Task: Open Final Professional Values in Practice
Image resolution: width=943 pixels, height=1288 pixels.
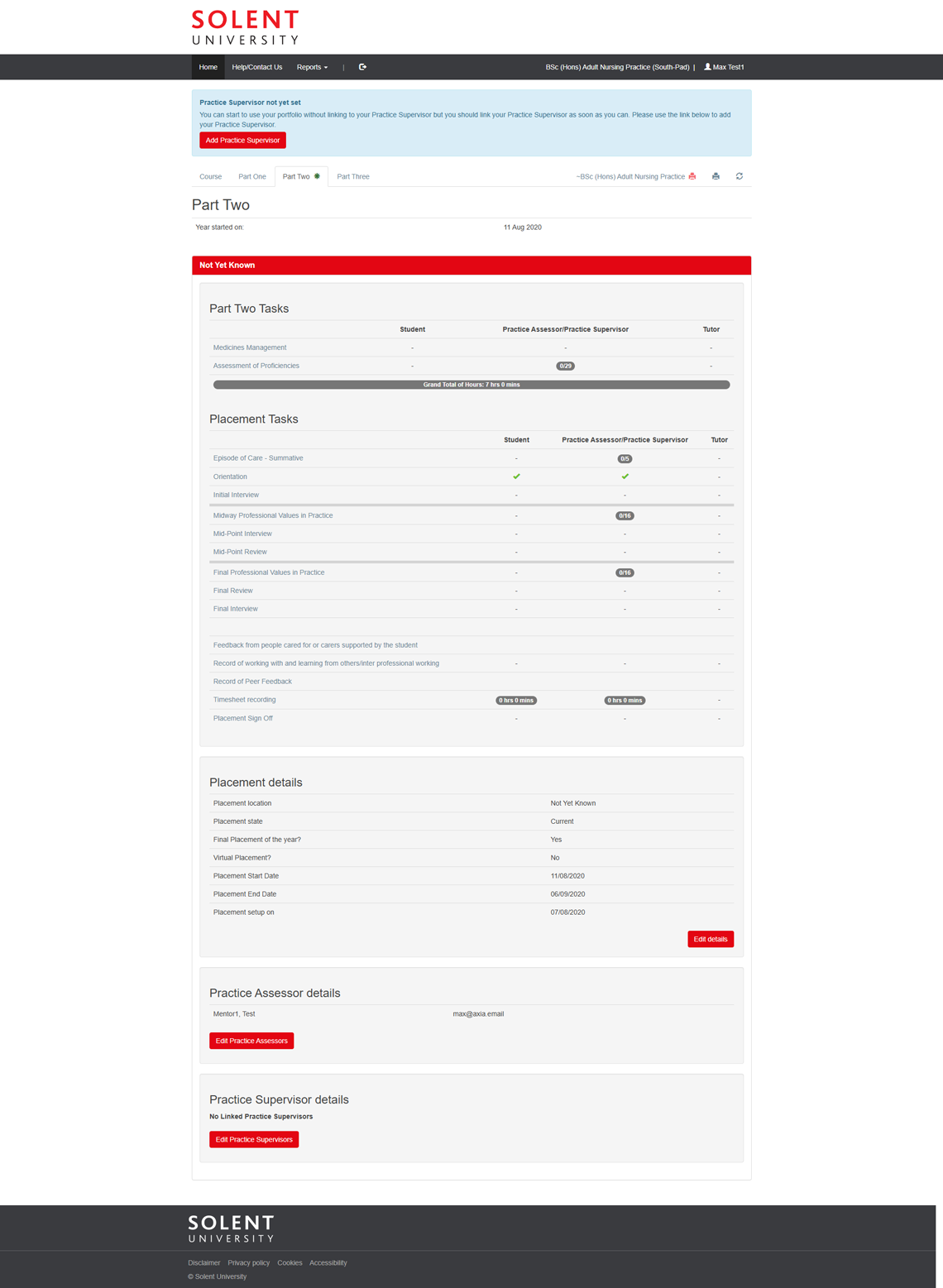Action: [269, 572]
